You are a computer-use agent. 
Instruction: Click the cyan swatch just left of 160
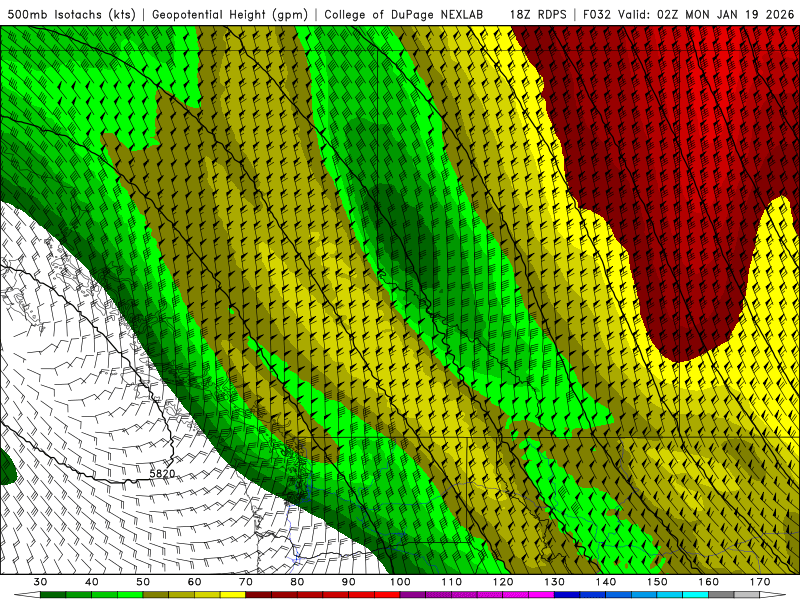click(695, 595)
